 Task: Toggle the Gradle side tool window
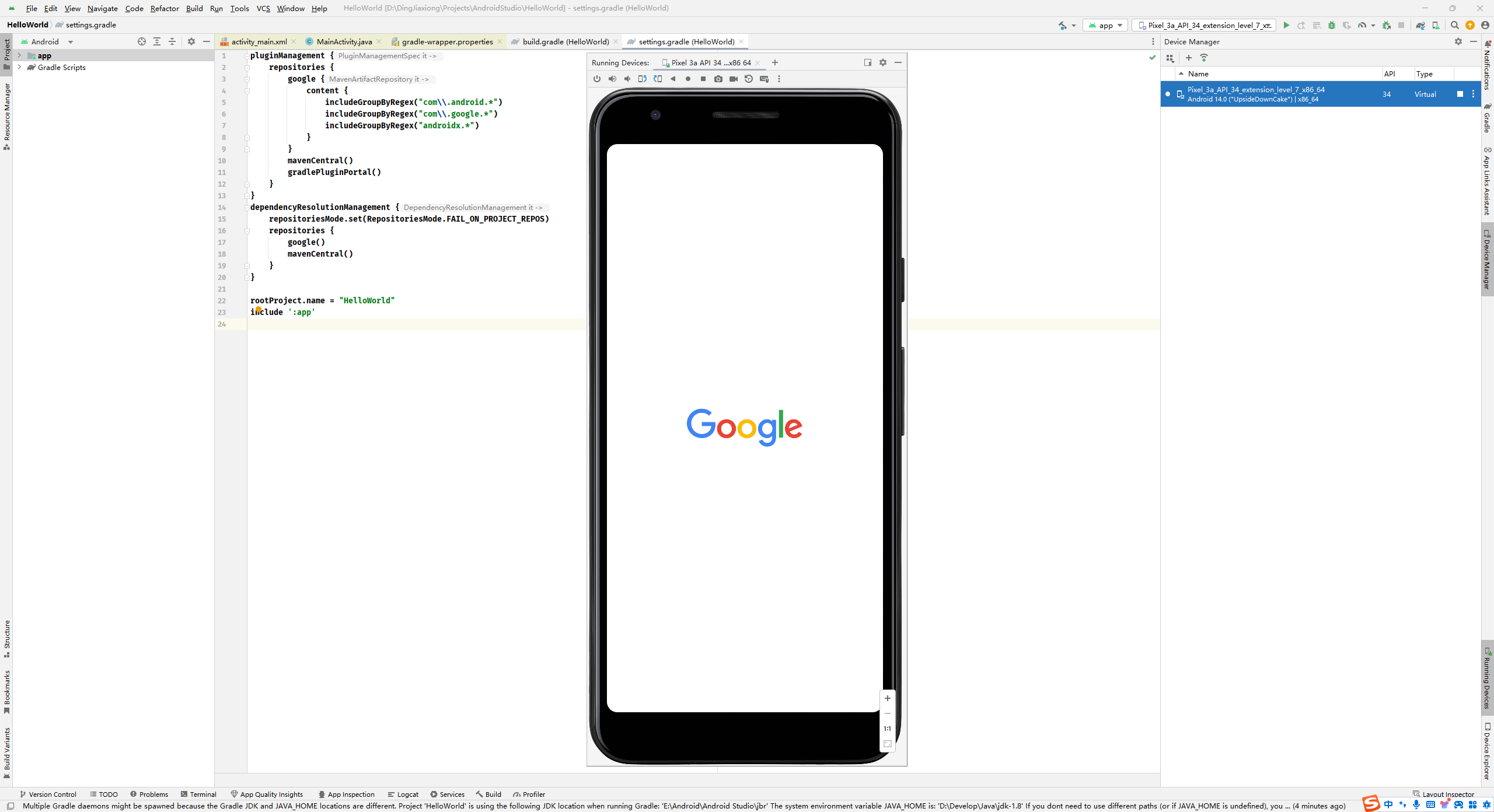(x=1488, y=118)
